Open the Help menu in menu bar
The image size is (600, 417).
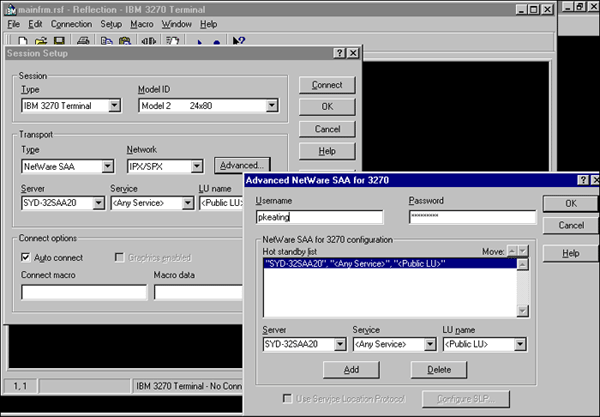point(209,24)
